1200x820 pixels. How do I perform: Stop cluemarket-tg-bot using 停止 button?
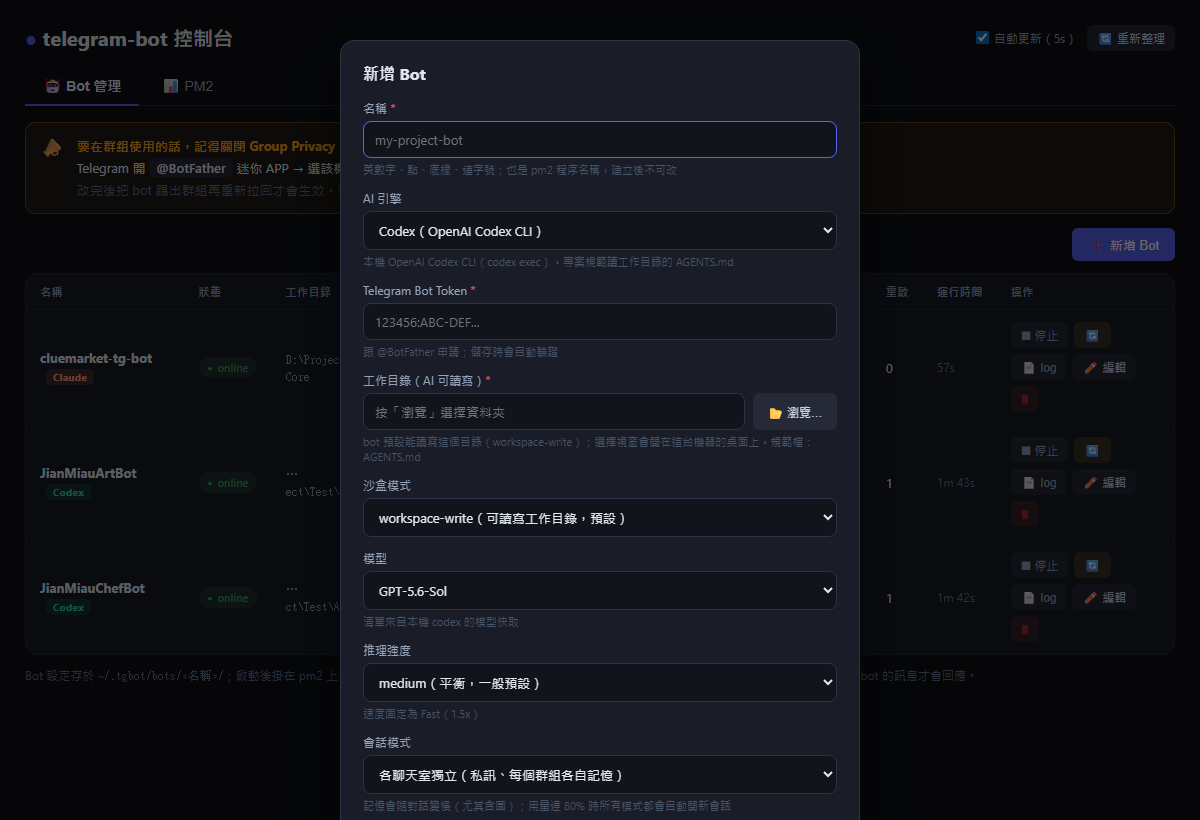coord(1039,335)
